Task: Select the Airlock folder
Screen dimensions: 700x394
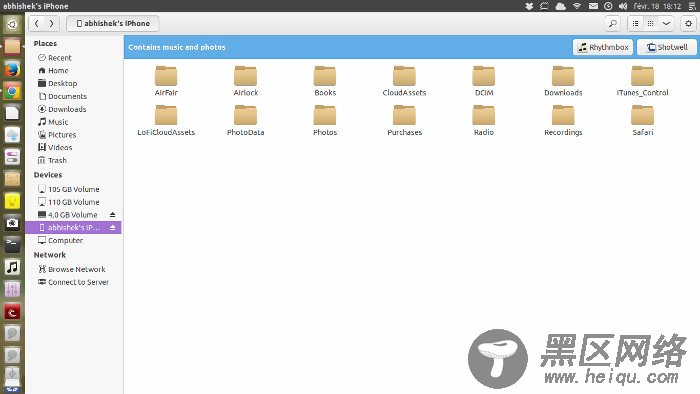Action: click(246, 81)
